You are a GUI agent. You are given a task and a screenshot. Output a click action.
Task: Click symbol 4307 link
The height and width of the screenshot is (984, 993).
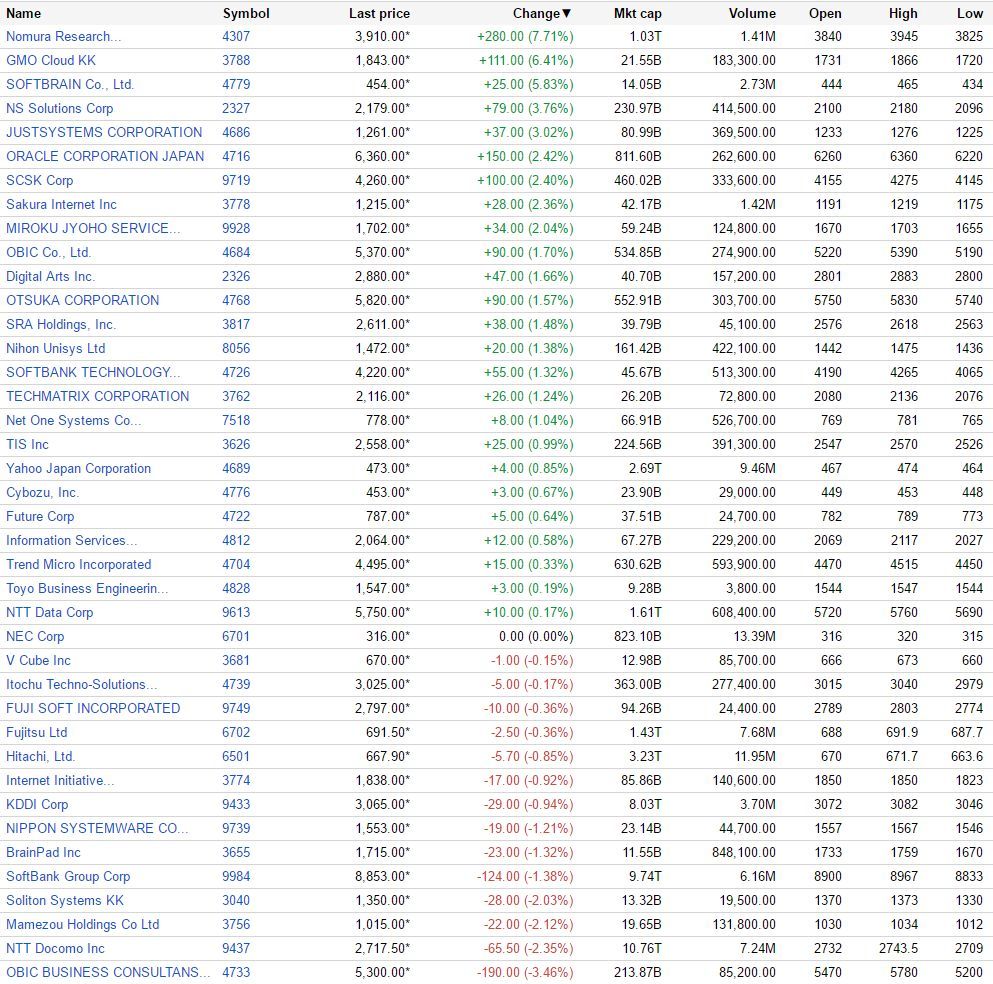[x=236, y=37]
